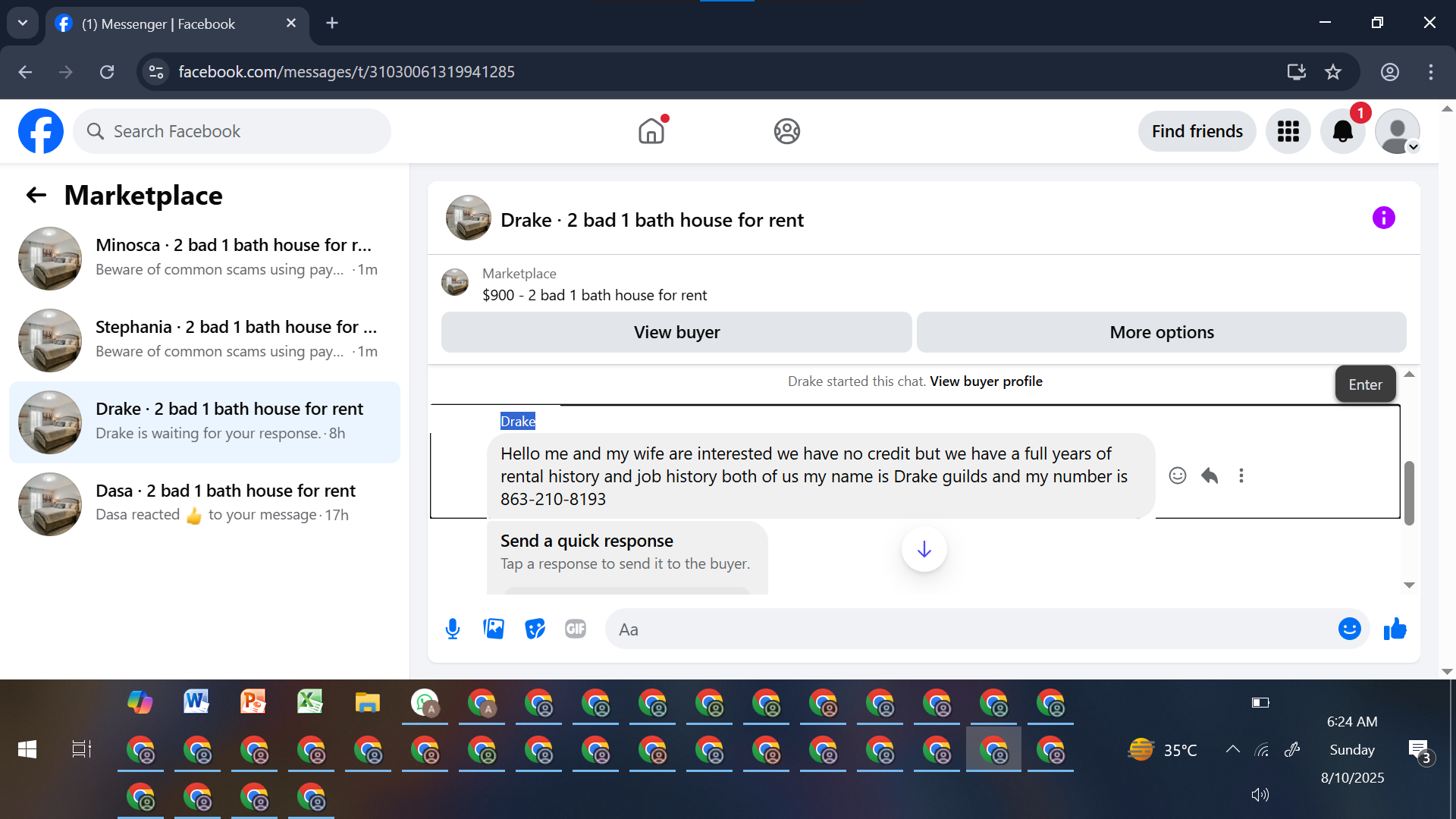Image resolution: width=1456 pixels, height=819 pixels.
Task: Open the Facebook apps grid menu
Action: pyautogui.click(x=1288, y=131)
